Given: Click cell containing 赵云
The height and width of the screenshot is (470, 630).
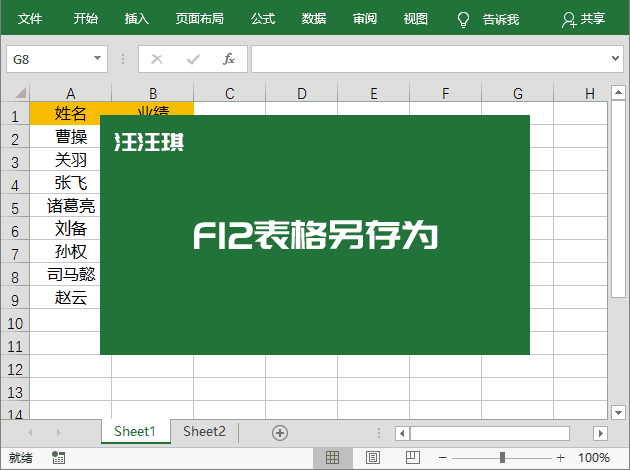Looking at the screenshot, I should [65, 298].
